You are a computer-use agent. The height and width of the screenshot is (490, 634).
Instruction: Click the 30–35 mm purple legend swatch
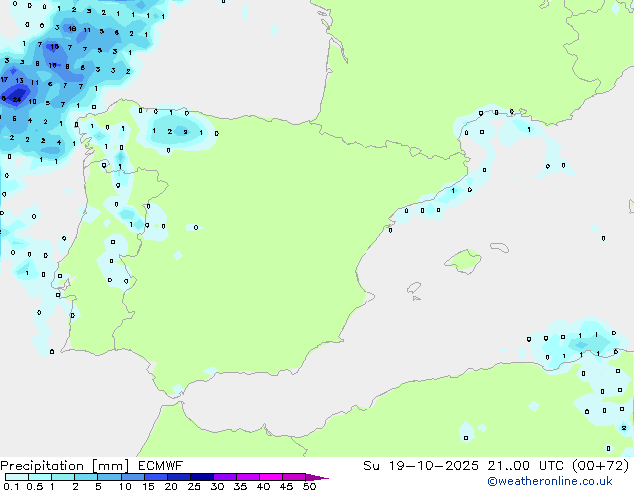[224, 477]
